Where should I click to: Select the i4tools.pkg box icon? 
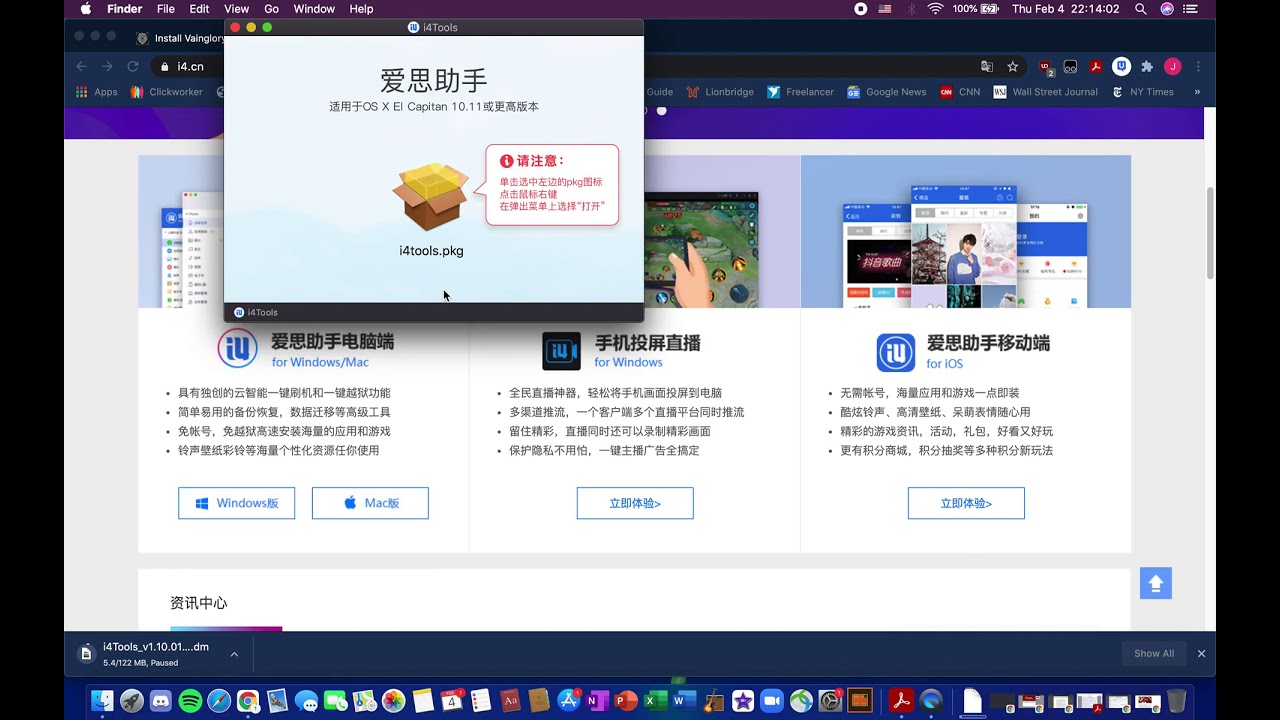coord(431,197)
